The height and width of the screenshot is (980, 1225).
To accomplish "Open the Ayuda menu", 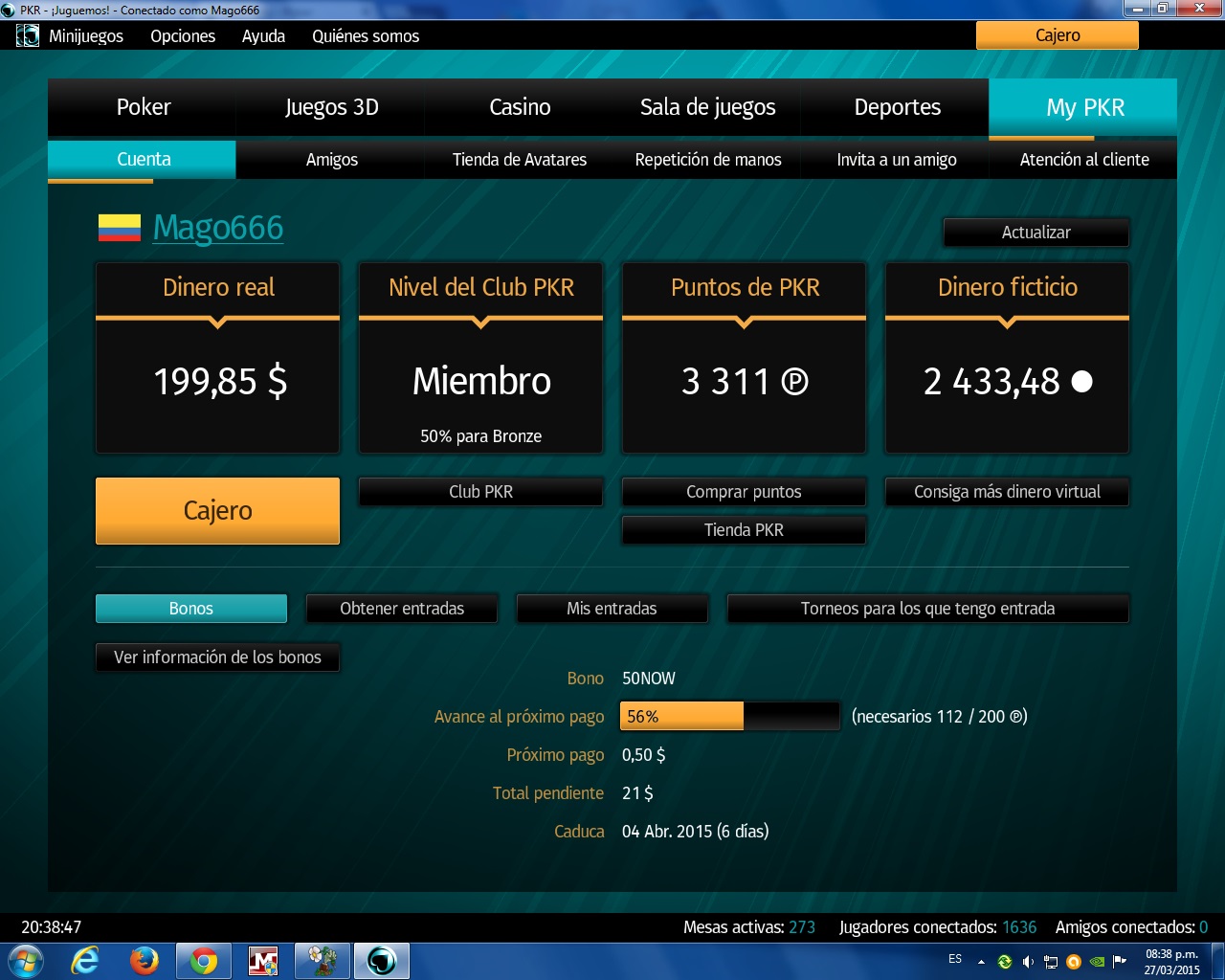I will (x=263, y=36).
